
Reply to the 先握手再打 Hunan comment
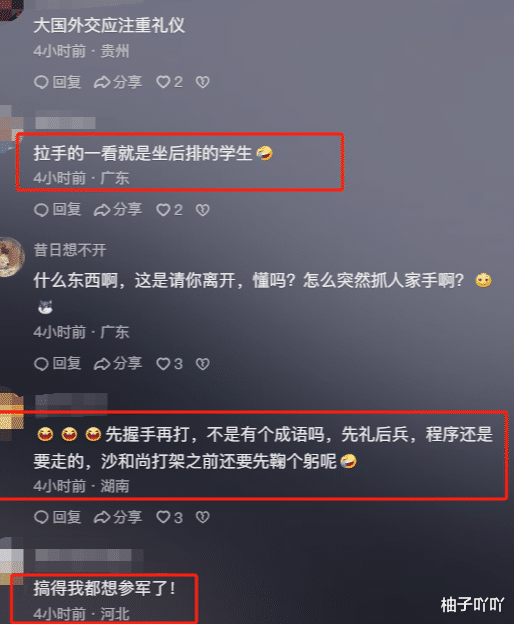tap(58, 517)
